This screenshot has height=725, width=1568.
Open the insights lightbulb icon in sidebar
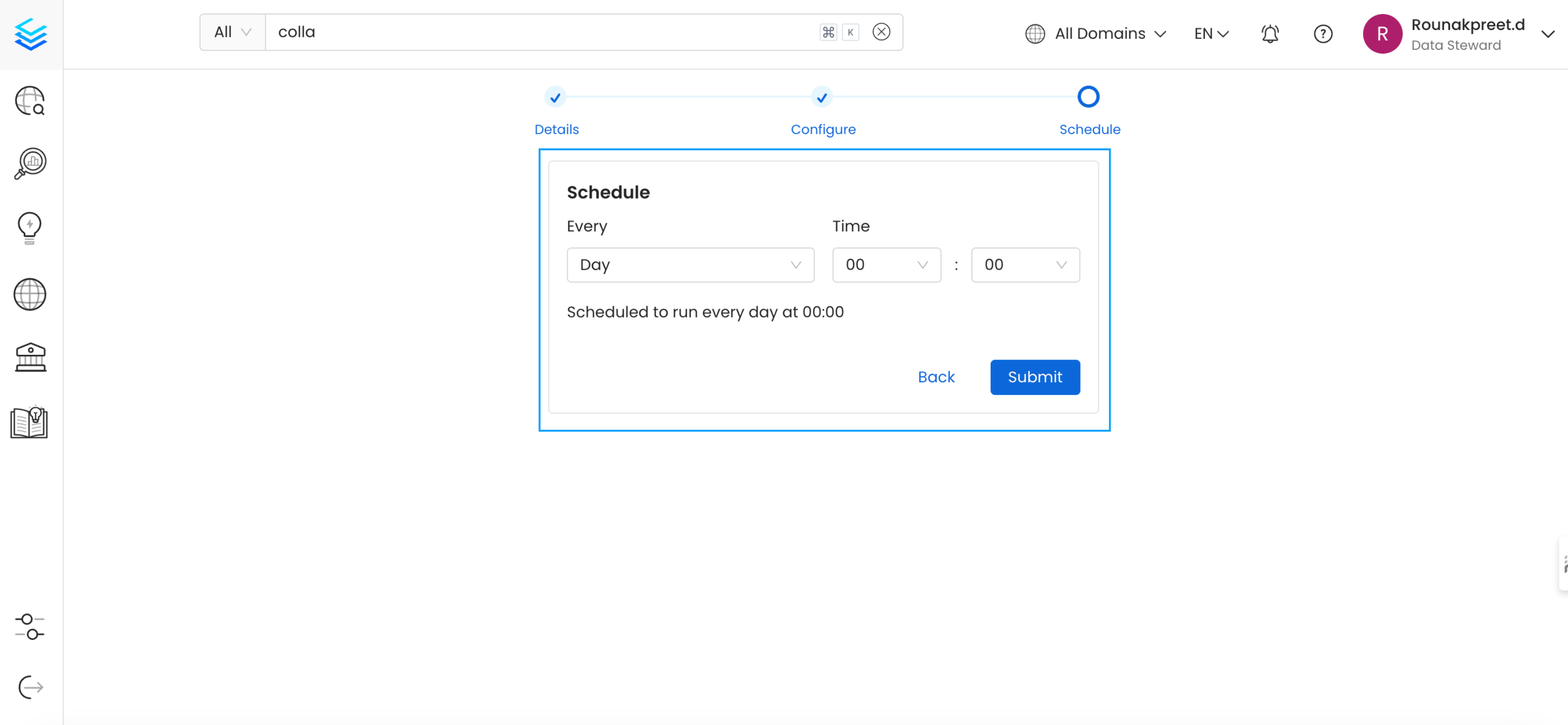pyautogui.click(x=29, y=228)
